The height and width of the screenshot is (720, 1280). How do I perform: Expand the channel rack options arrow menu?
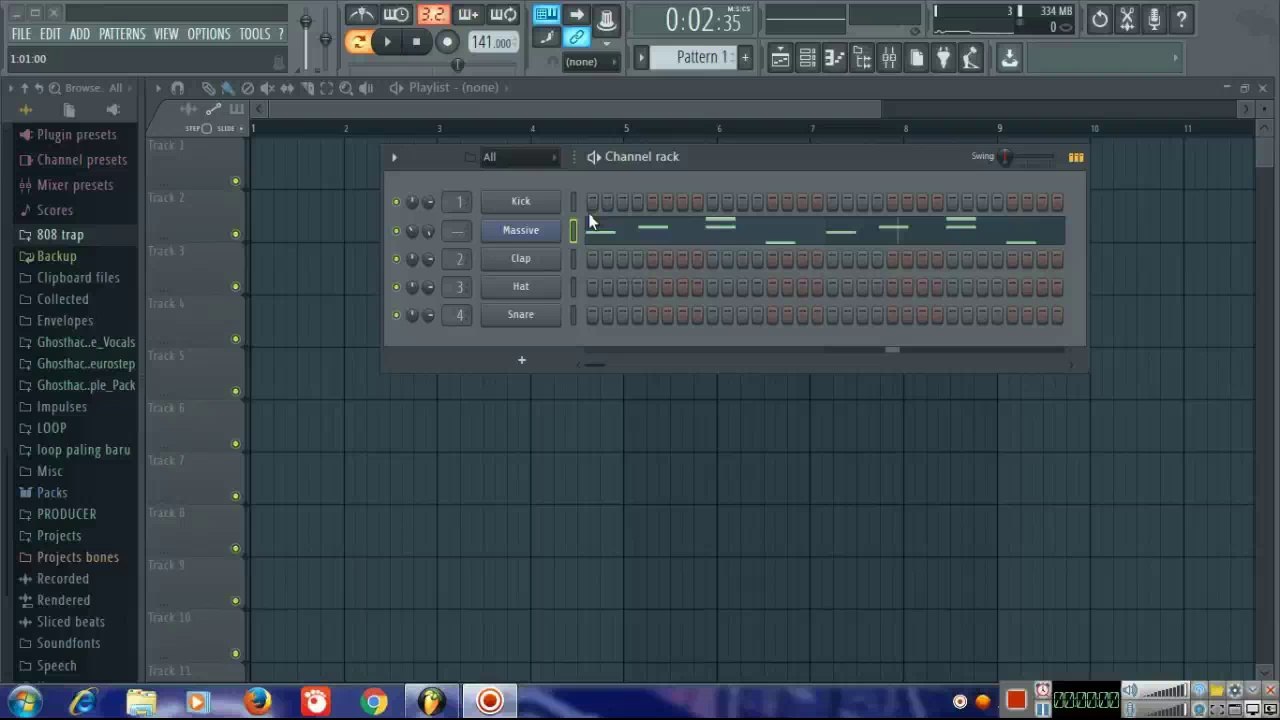tap(394, 157)
